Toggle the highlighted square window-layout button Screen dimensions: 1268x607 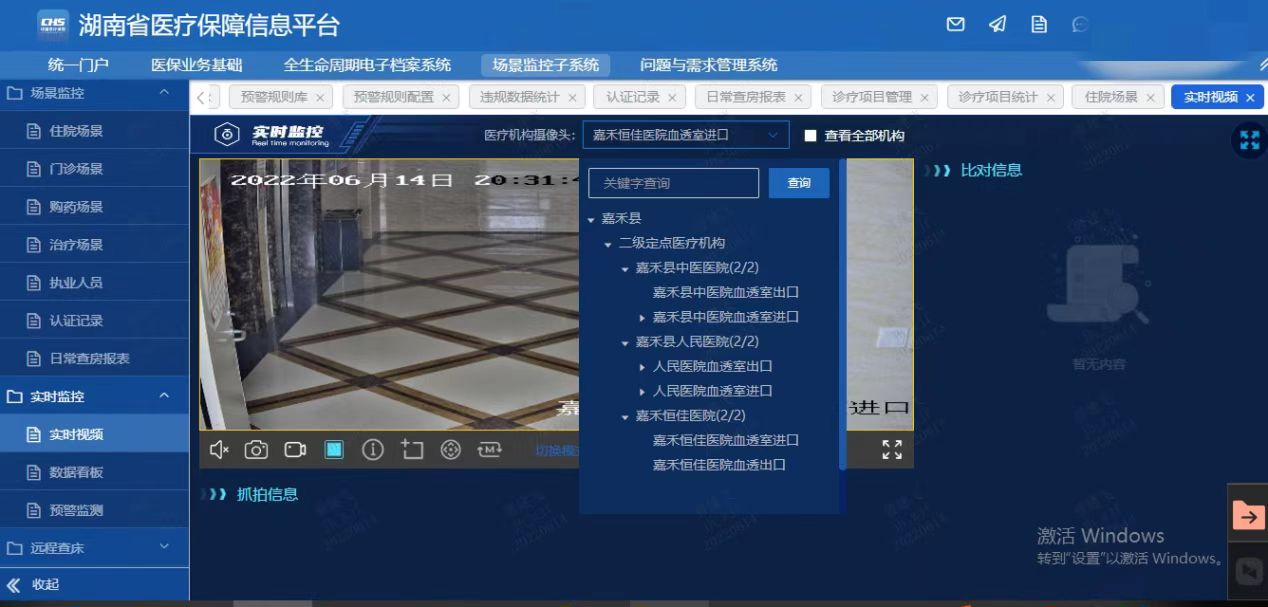[334, 450]
